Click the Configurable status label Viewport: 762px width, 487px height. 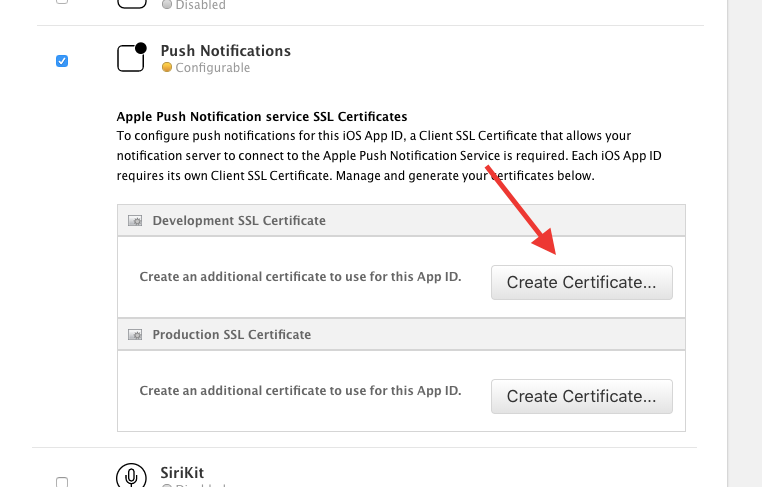point(213,68)
